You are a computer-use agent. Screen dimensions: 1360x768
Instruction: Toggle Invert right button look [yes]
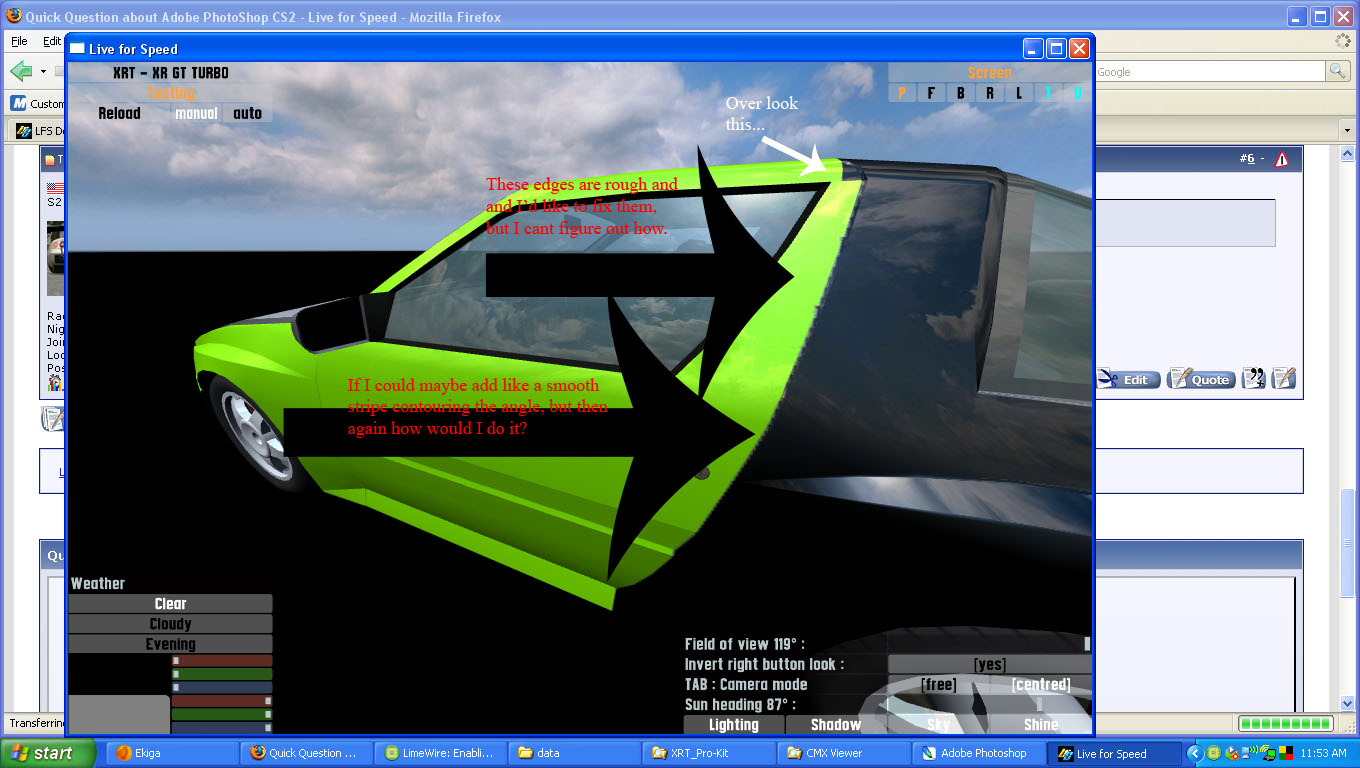[x=989, y=664]
